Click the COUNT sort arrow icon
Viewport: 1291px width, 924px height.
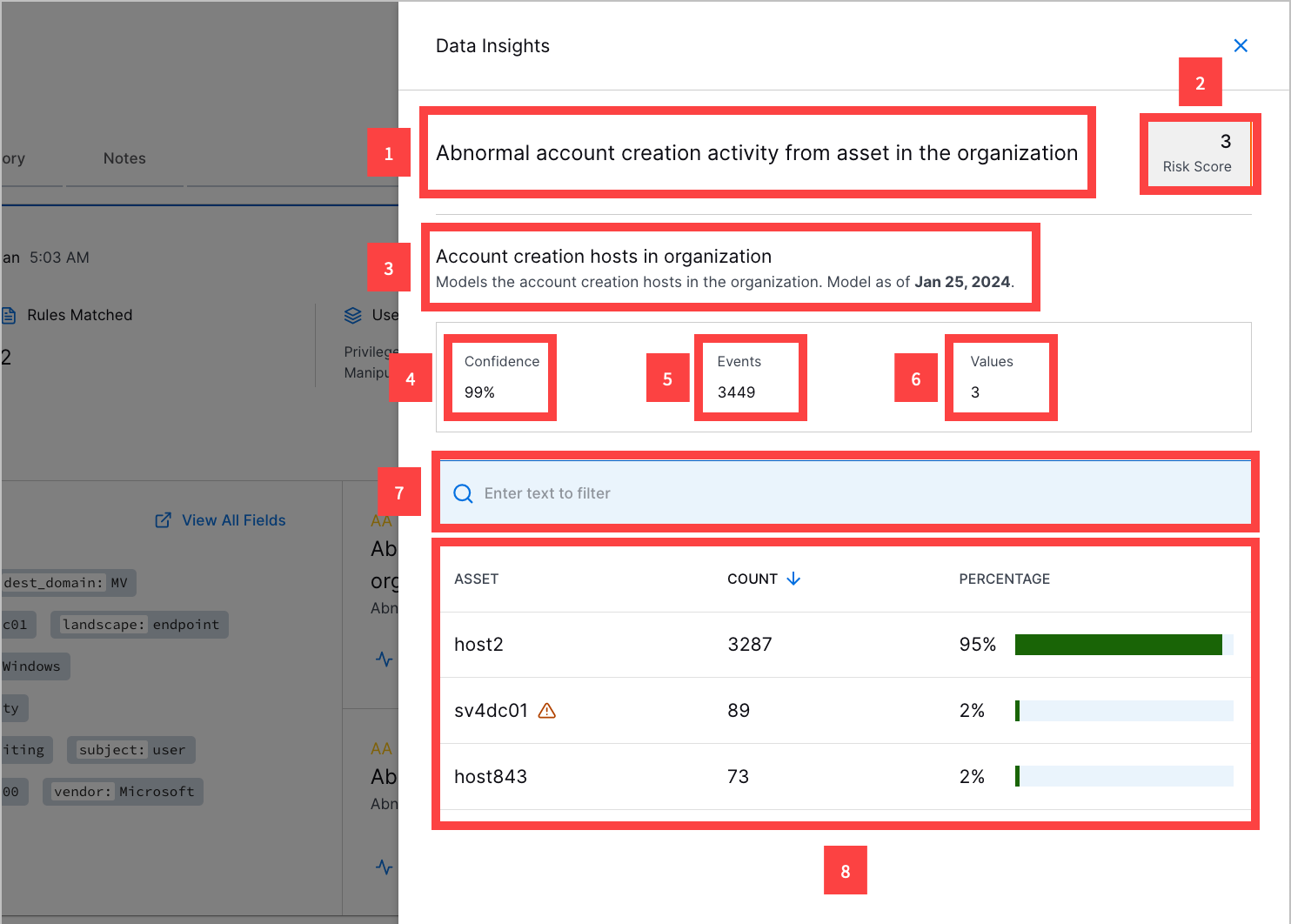pos(793,579)
